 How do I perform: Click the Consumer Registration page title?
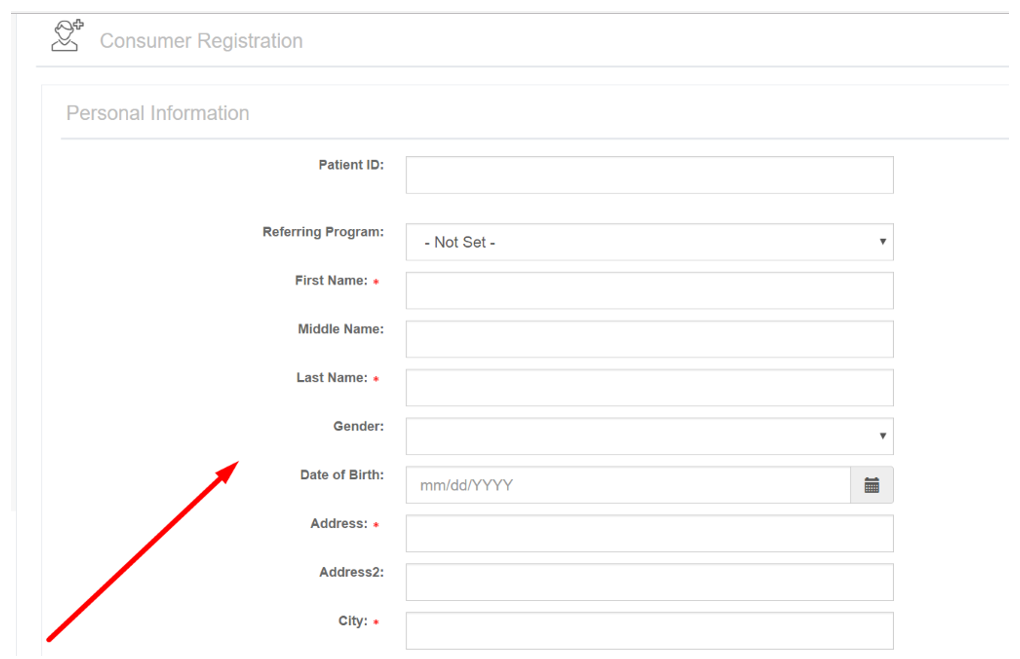[x=201, y=41]
